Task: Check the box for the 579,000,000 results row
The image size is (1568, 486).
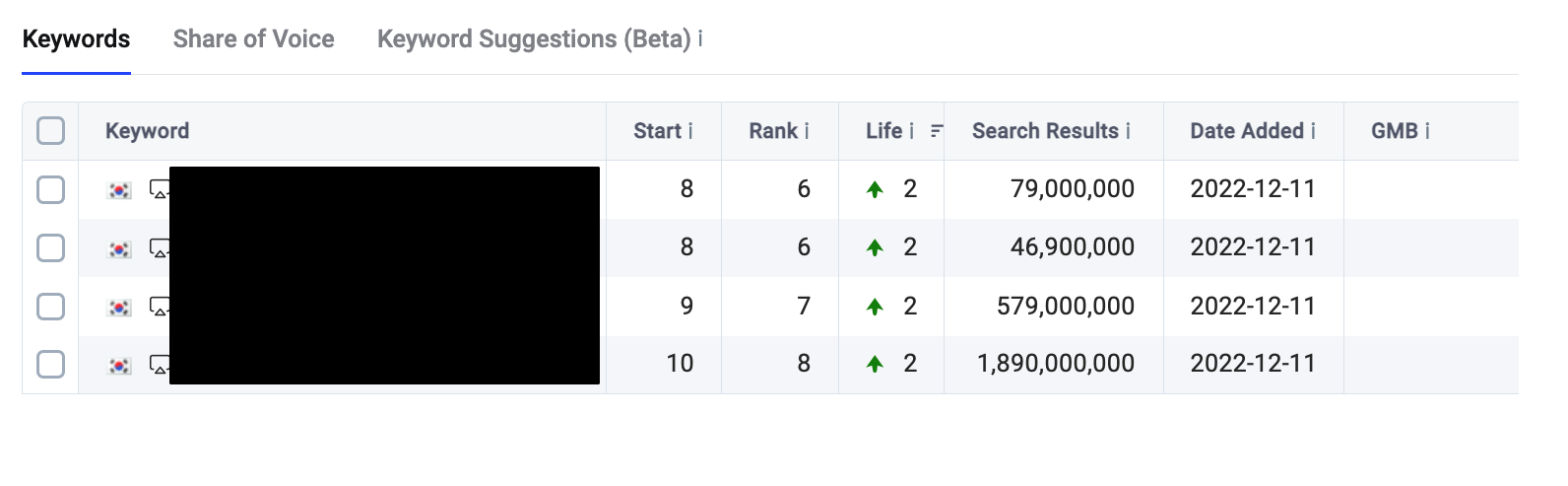Action: 50,307
